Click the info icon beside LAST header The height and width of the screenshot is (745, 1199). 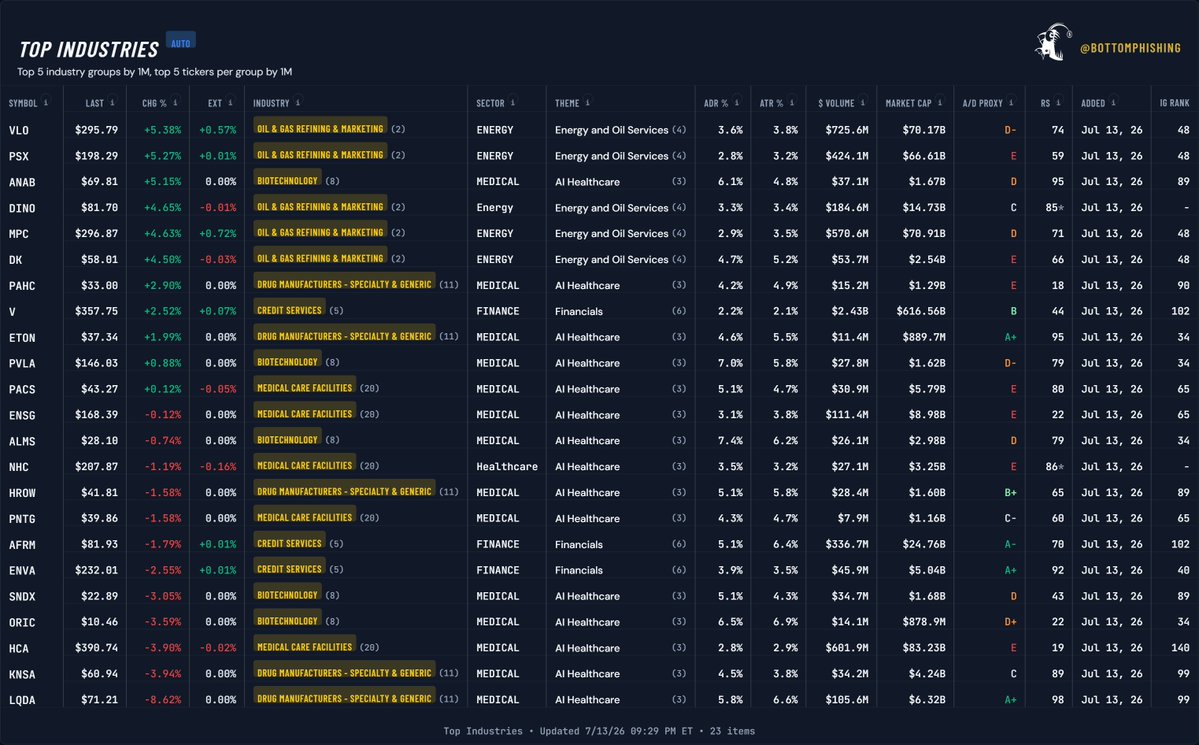coord(112,102)
